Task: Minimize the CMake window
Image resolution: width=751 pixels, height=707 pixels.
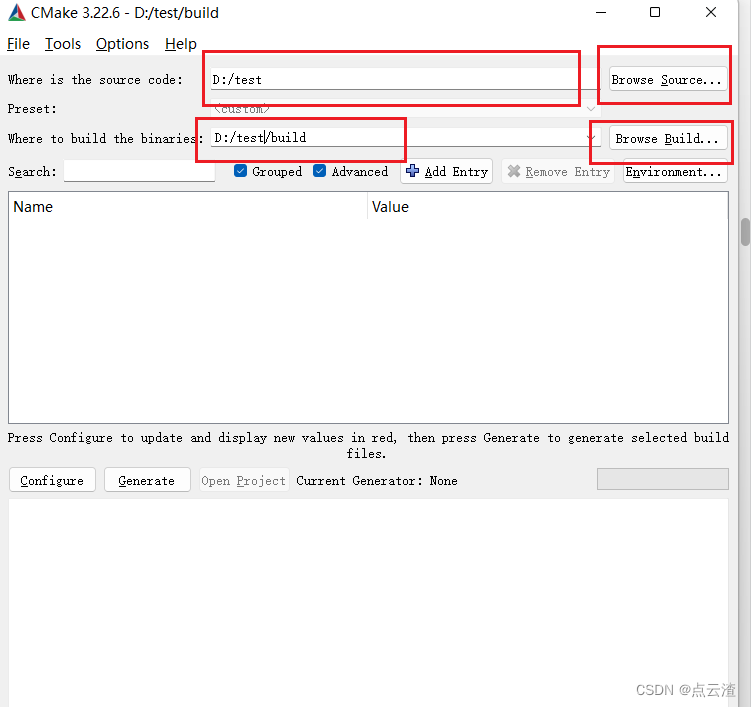Action: [x=601, y=12]
